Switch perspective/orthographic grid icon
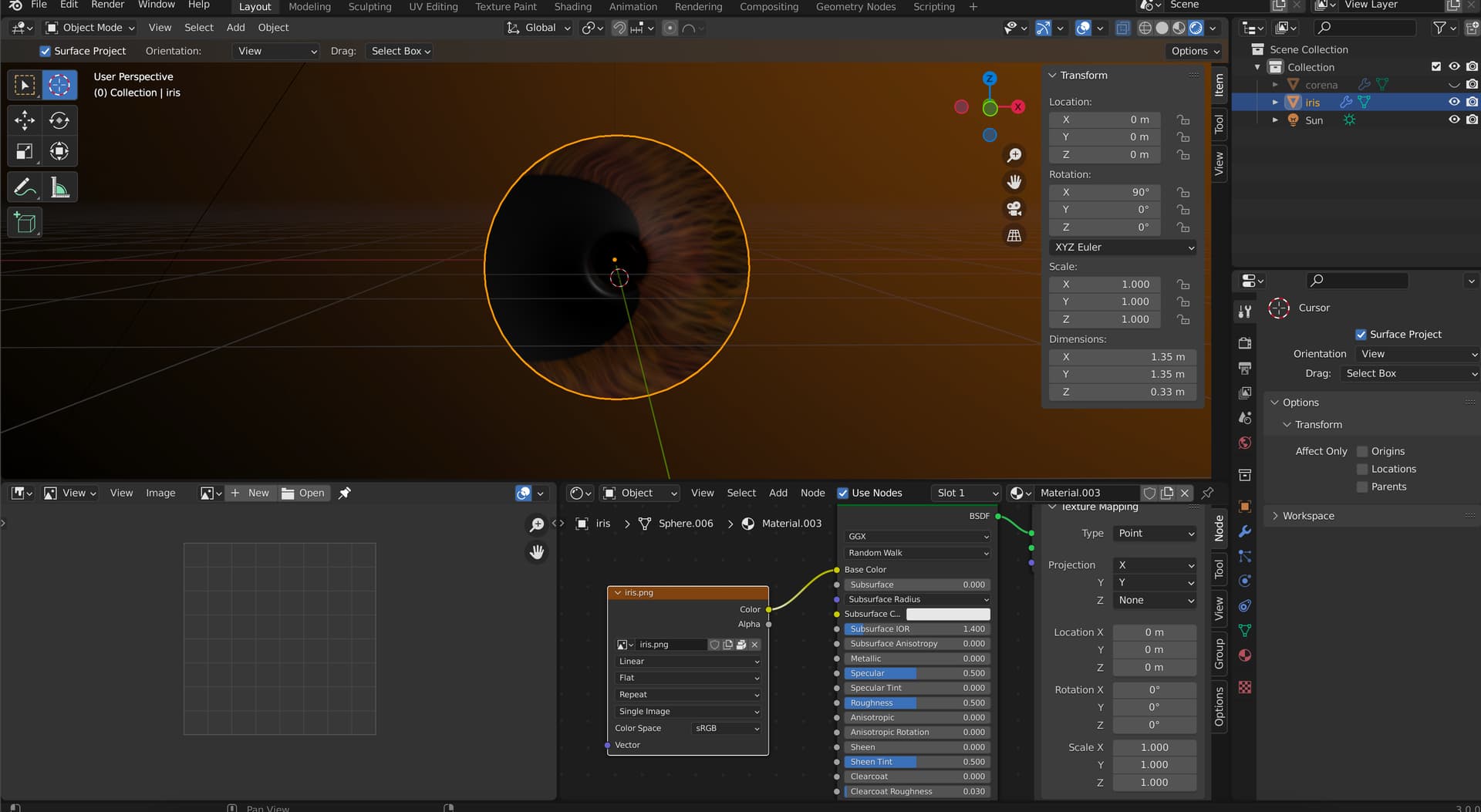Screen dimensions: 1481x812 [1014, 235]
